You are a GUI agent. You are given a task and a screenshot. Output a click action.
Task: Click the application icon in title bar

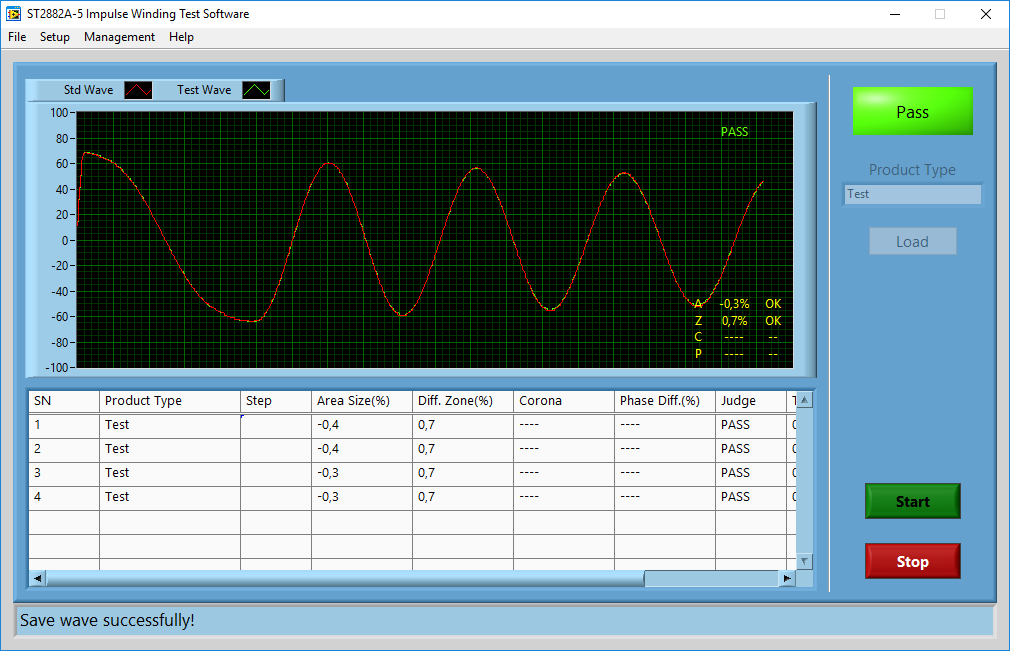13,14
